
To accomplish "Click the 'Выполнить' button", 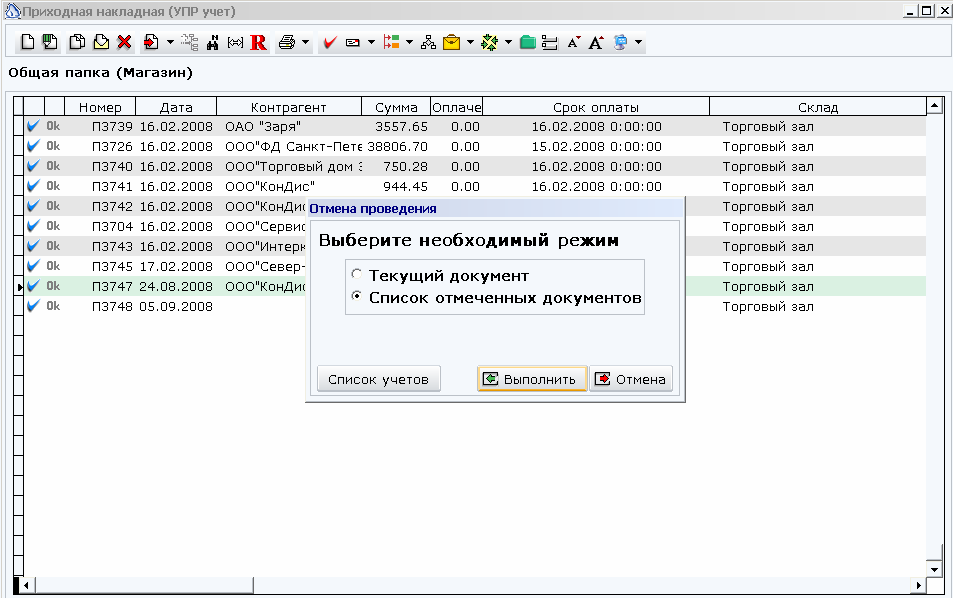I will tap(532, 379).
